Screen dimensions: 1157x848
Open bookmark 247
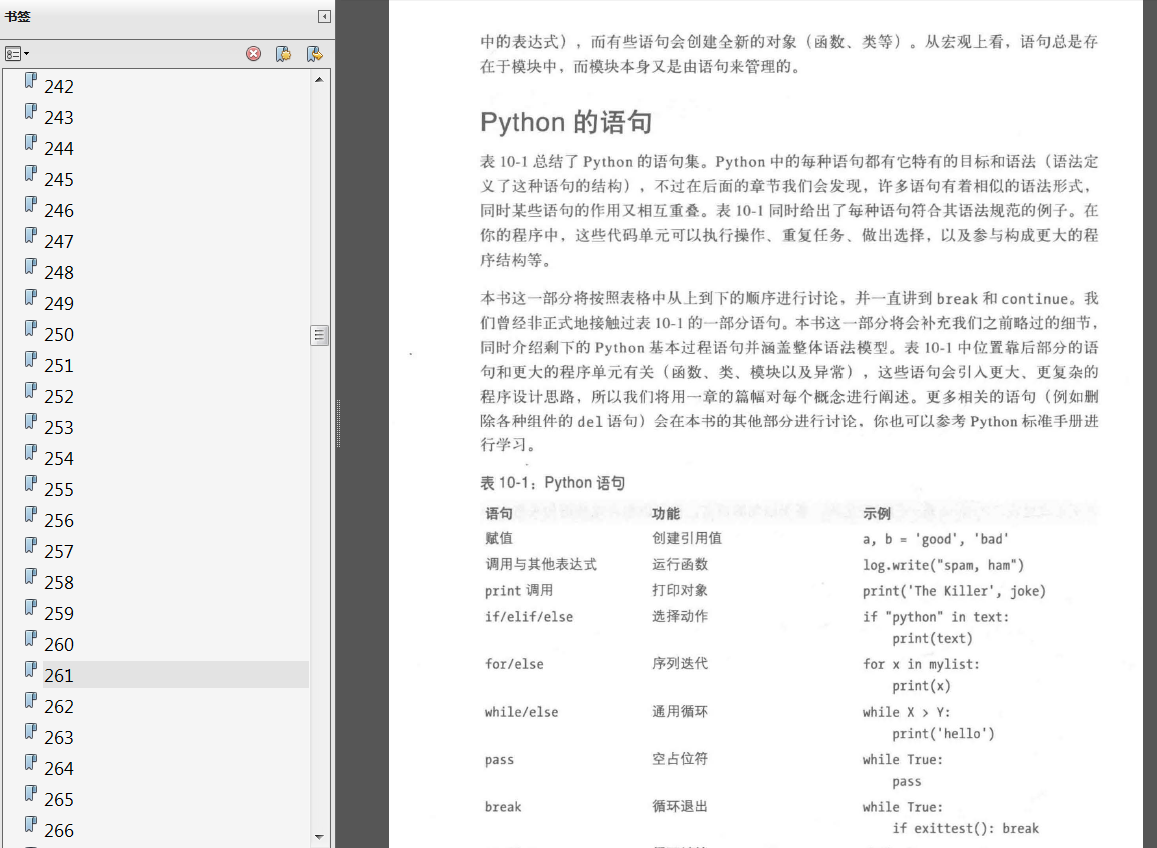[58, 242]
